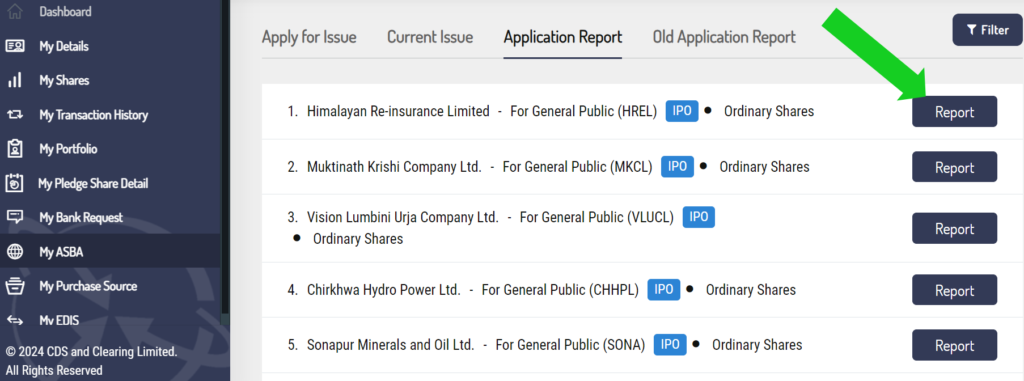Click the My EDIS arrows icon

point(14,320)
